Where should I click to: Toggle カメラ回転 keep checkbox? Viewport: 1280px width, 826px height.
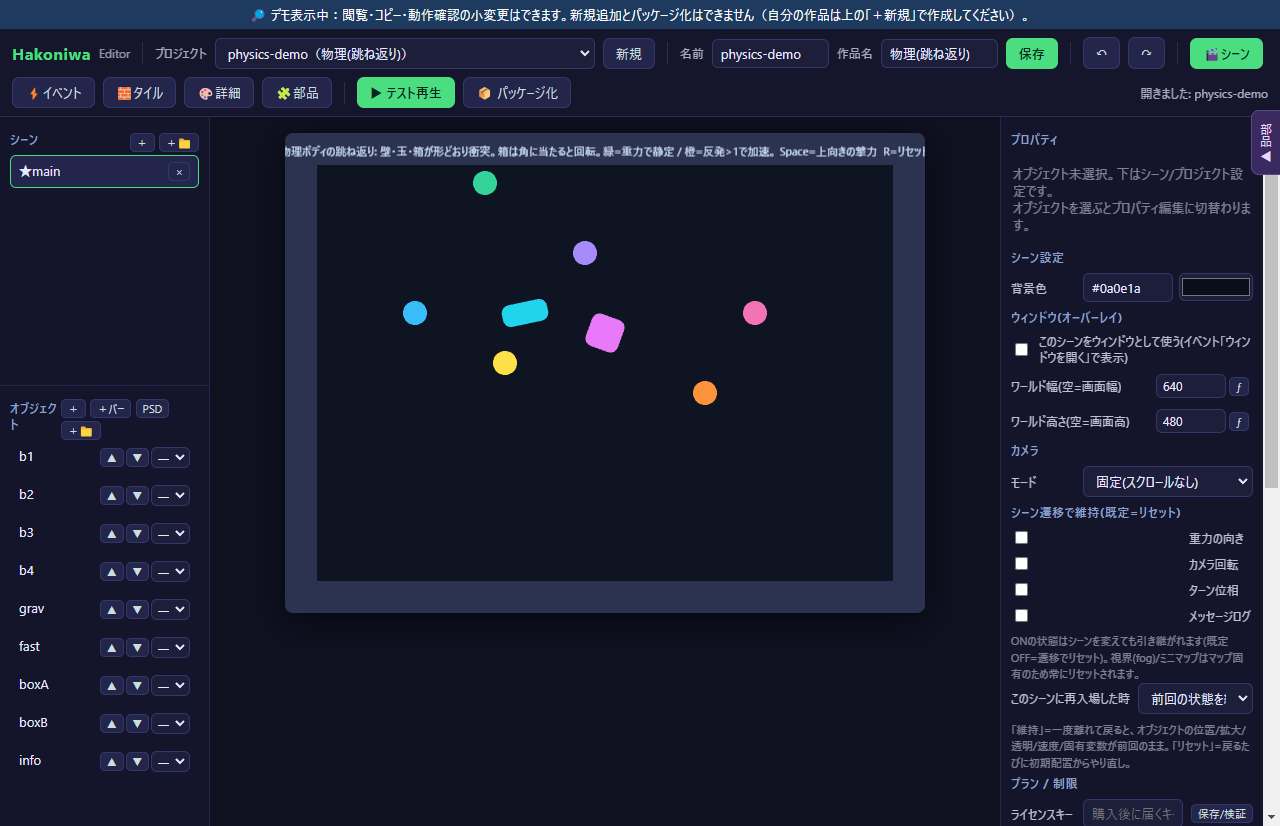click(1021, 564)
